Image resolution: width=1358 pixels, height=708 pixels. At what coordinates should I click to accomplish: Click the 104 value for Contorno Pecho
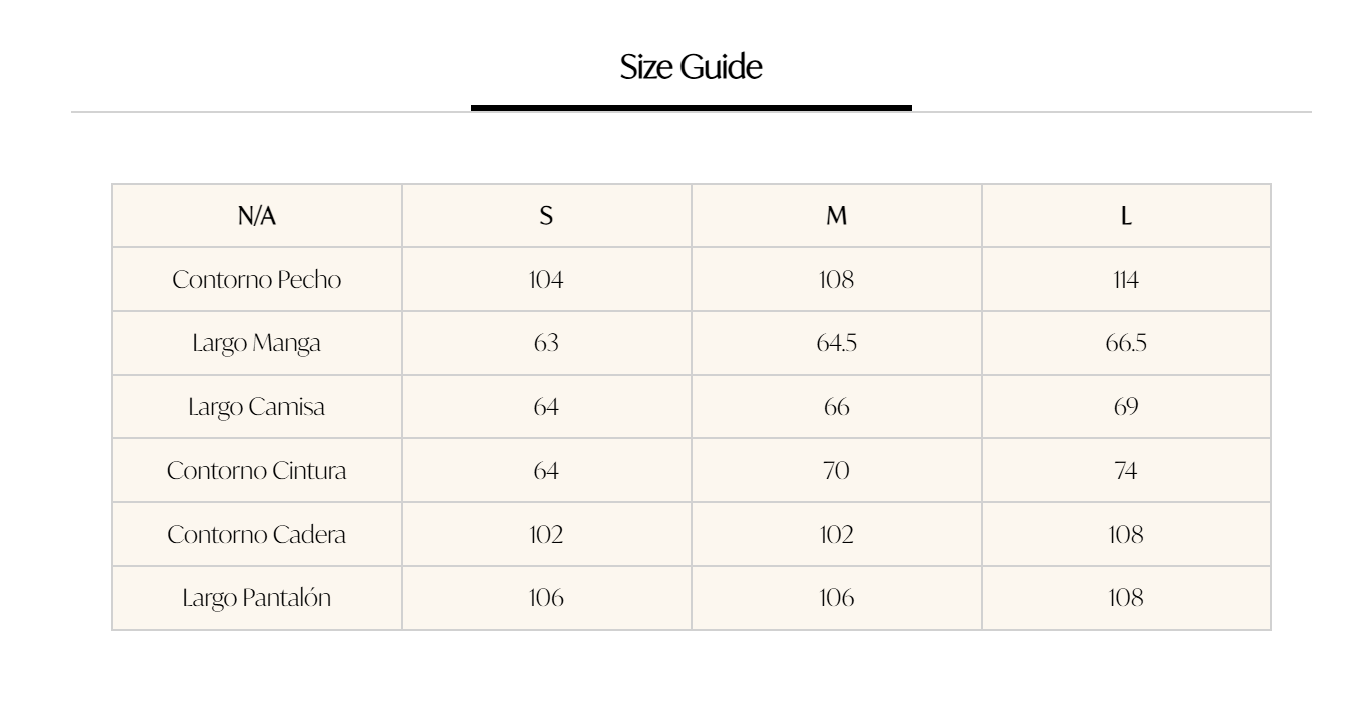[546, 280]
